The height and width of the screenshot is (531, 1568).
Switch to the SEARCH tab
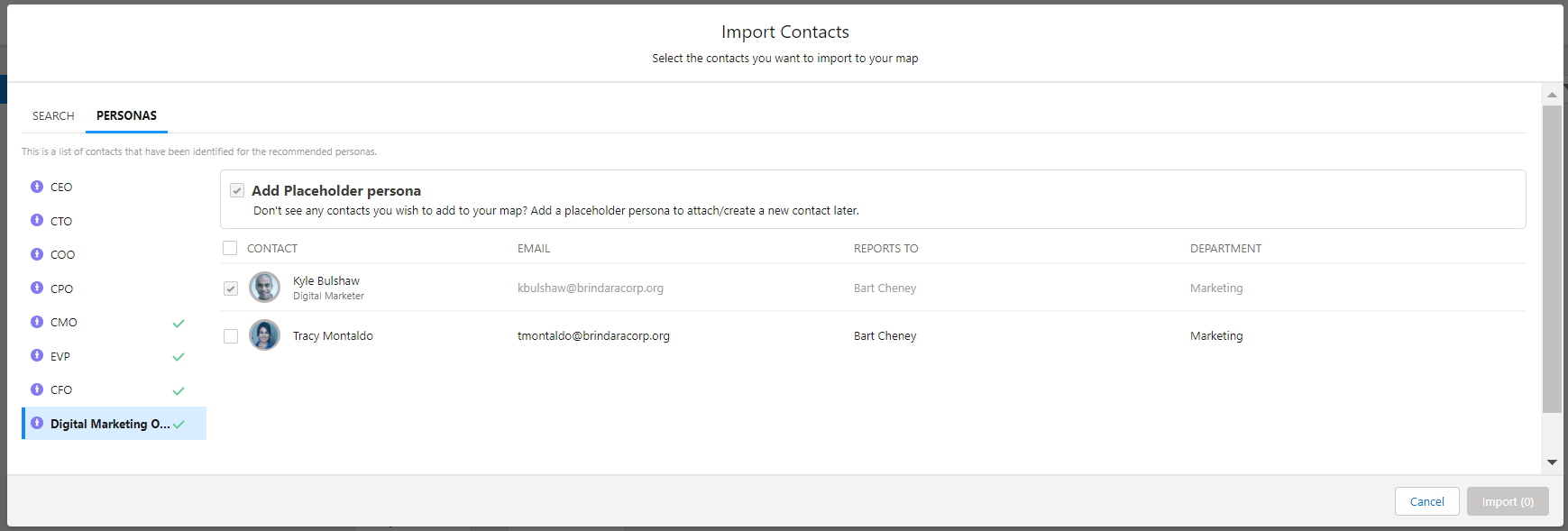[x=53, y=116]
